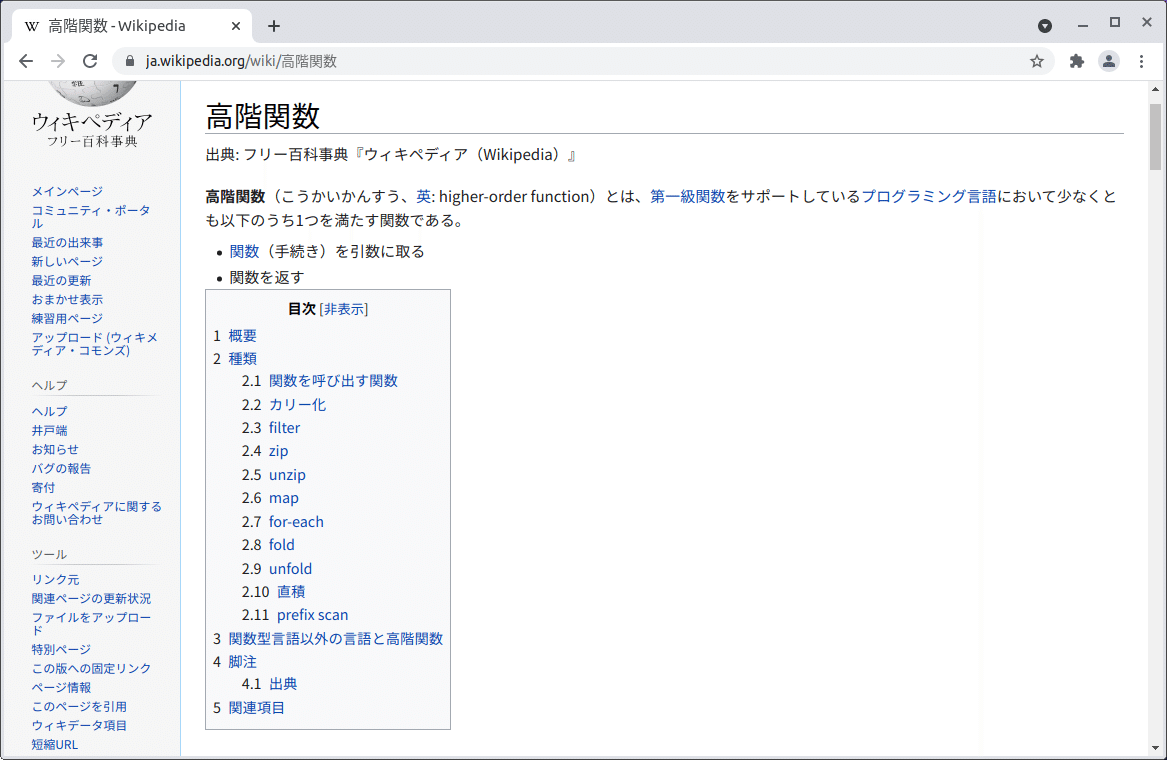Click the browser back arrow
The width and height of the screenshot is (1167, 760).
(26, 61)
